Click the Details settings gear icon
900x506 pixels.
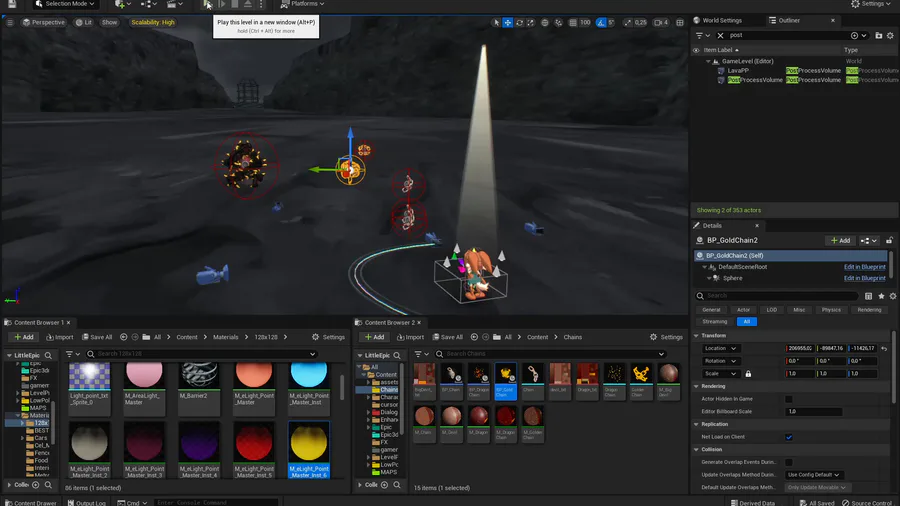click(893, 296)
